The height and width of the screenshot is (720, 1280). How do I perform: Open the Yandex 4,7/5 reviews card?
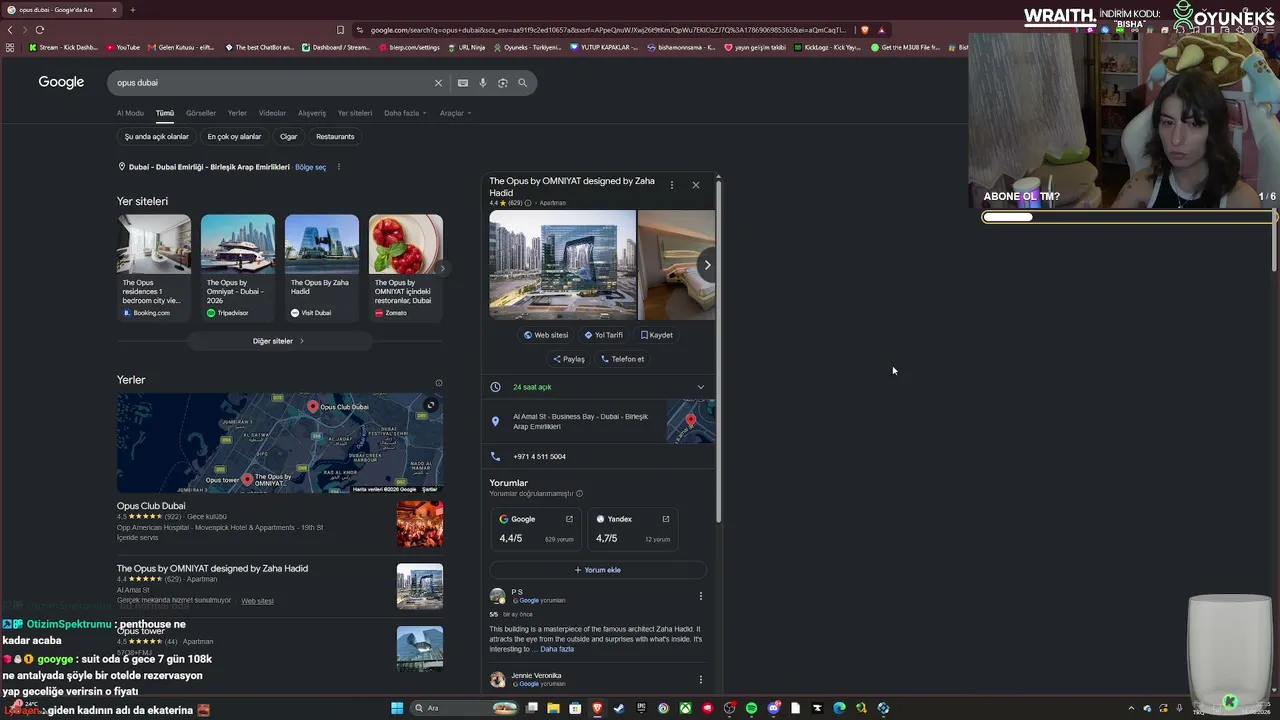pyautogui.click(x=633, y=529)
